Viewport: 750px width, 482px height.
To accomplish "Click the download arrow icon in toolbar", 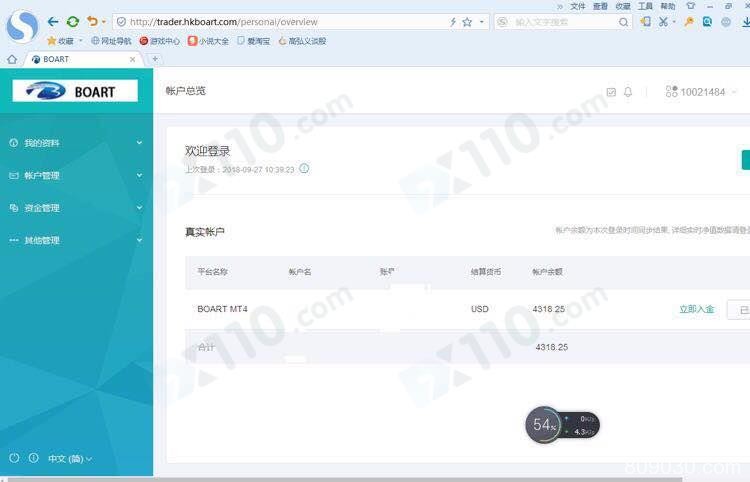I will (x=746, y=22).
